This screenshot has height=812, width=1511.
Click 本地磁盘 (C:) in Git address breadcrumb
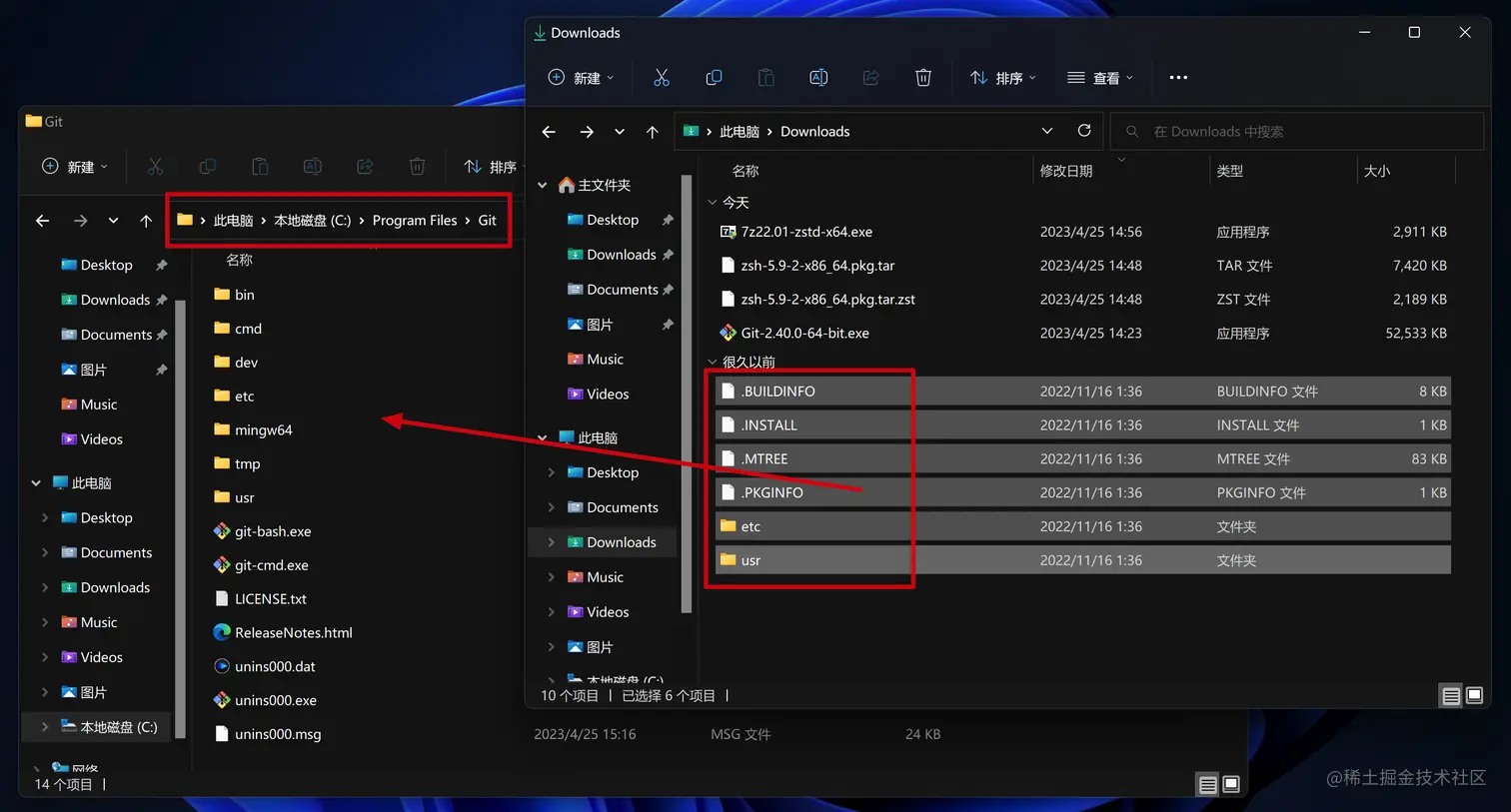313,221
